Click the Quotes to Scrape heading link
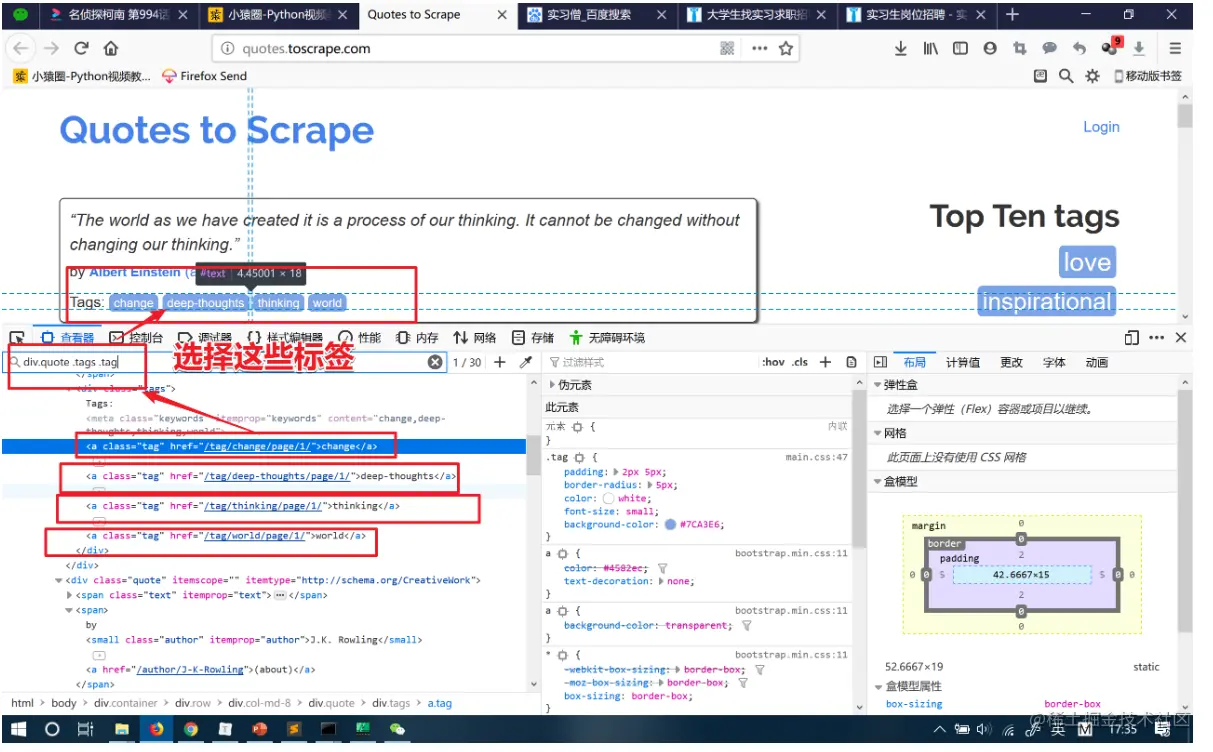Screen dimensions: 1213x752 pyautogui.click(x=216, y=130)
